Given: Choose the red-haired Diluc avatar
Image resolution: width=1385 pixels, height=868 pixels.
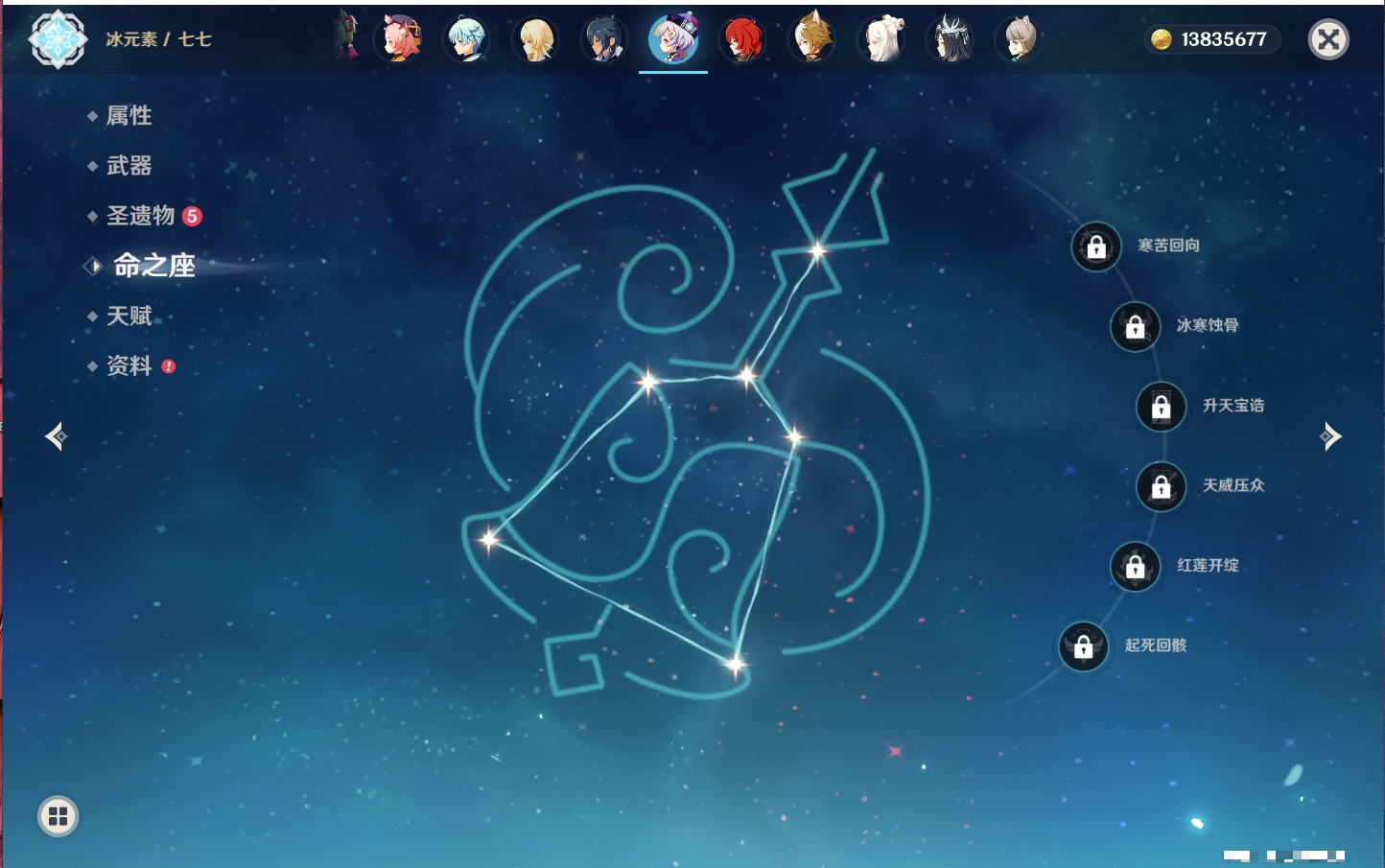Looking at the screenshot, I should point(742,40).
